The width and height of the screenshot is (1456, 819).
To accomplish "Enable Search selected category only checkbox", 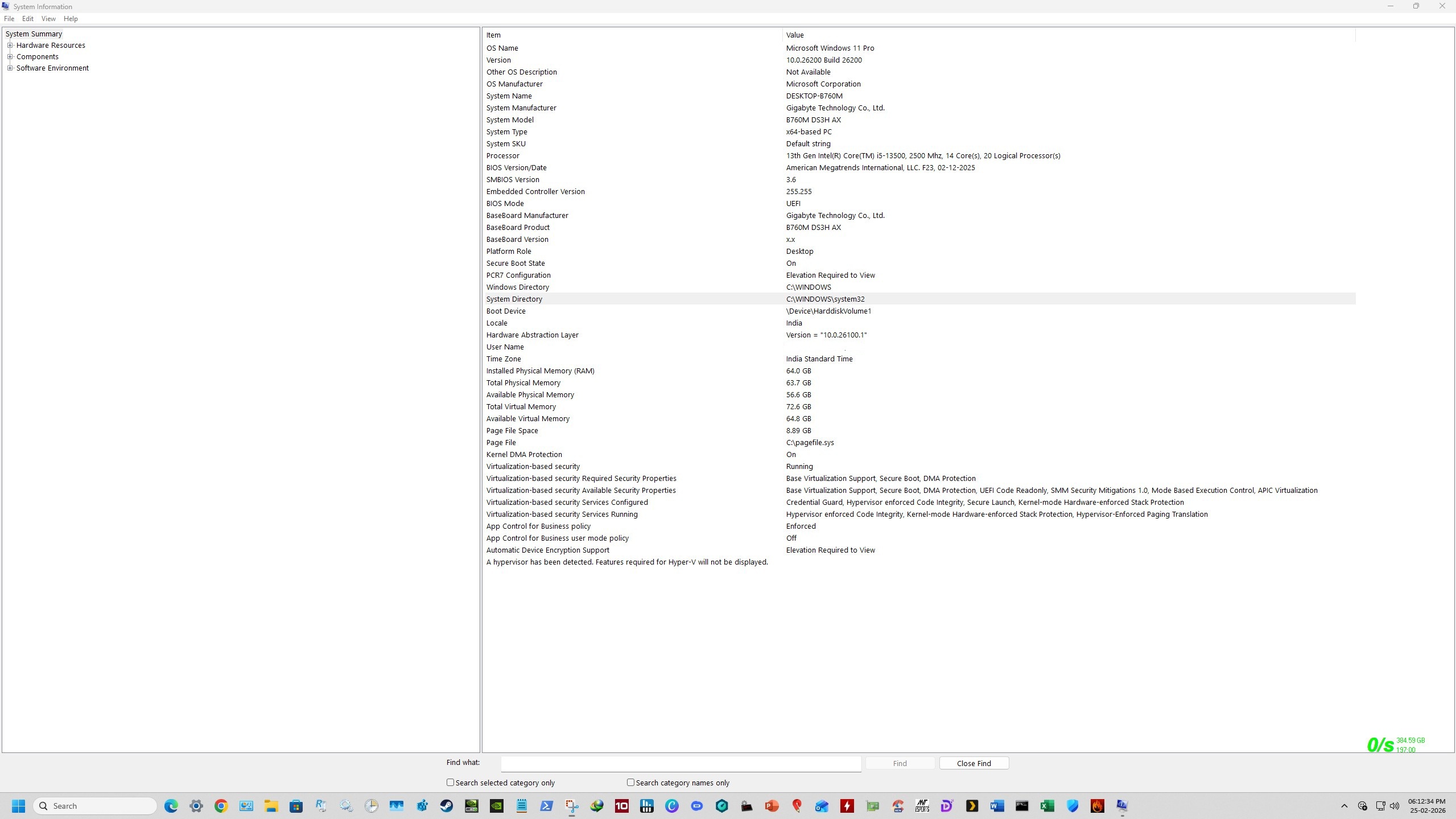I will click(451, 783).
